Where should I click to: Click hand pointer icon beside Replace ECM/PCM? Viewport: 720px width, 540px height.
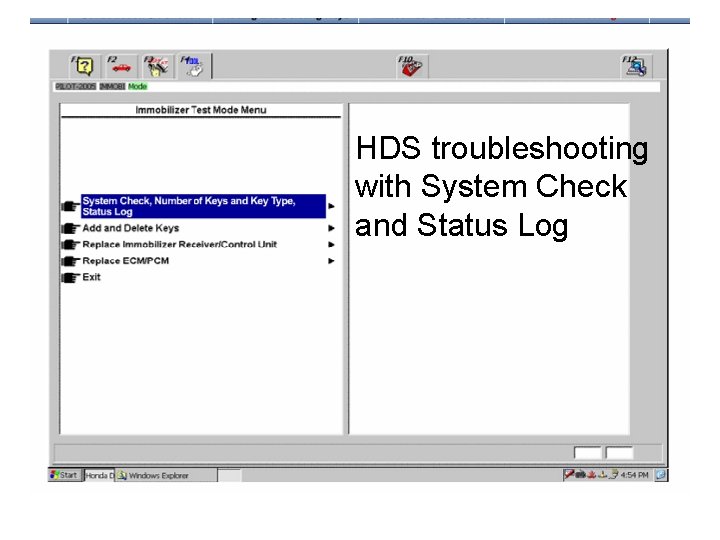(x=70, y=261)
